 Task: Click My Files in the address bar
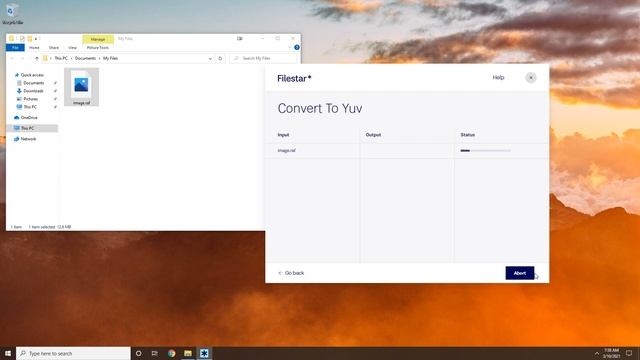110,58
